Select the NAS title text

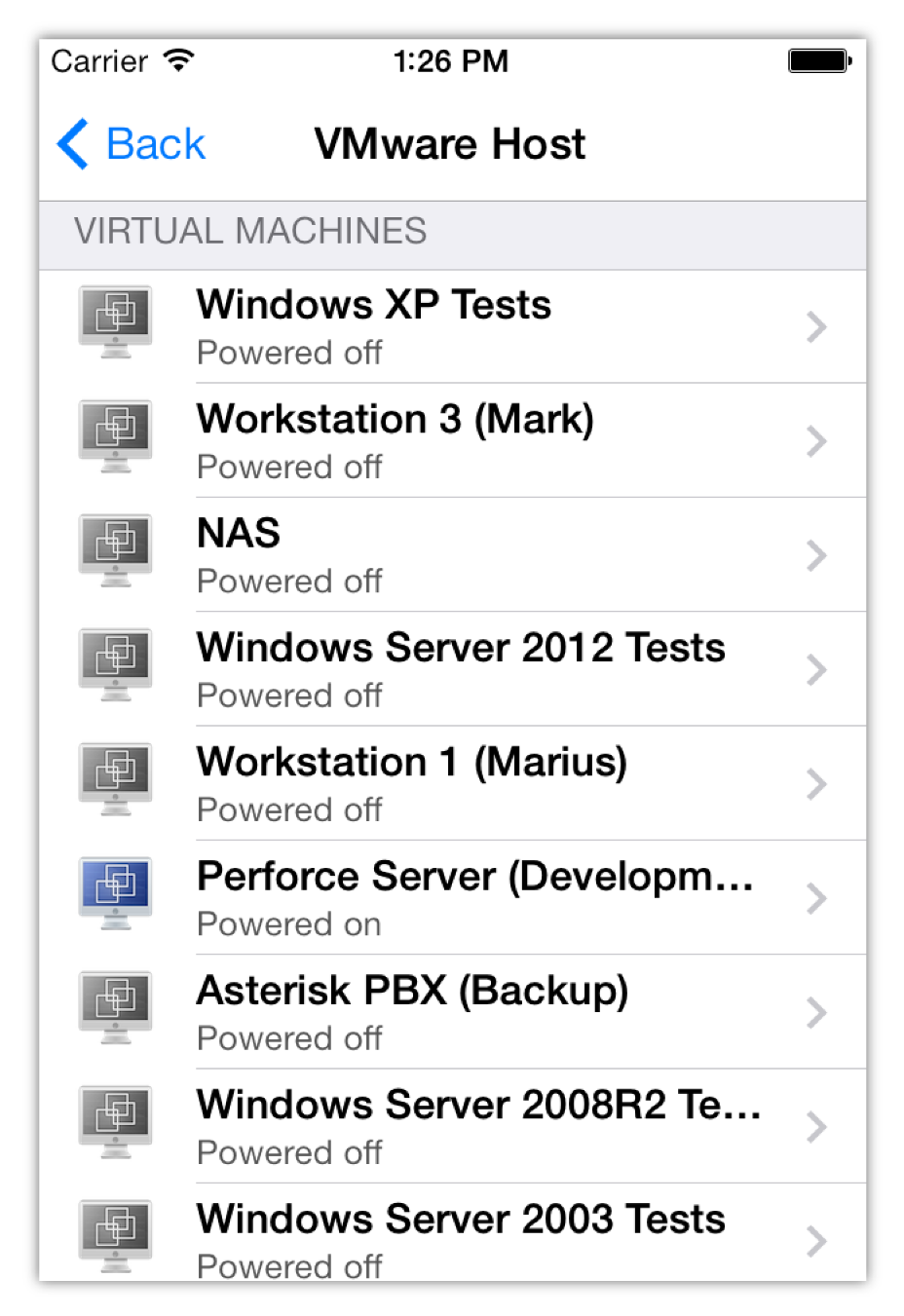pyautogui.click(x=239, y=533)
